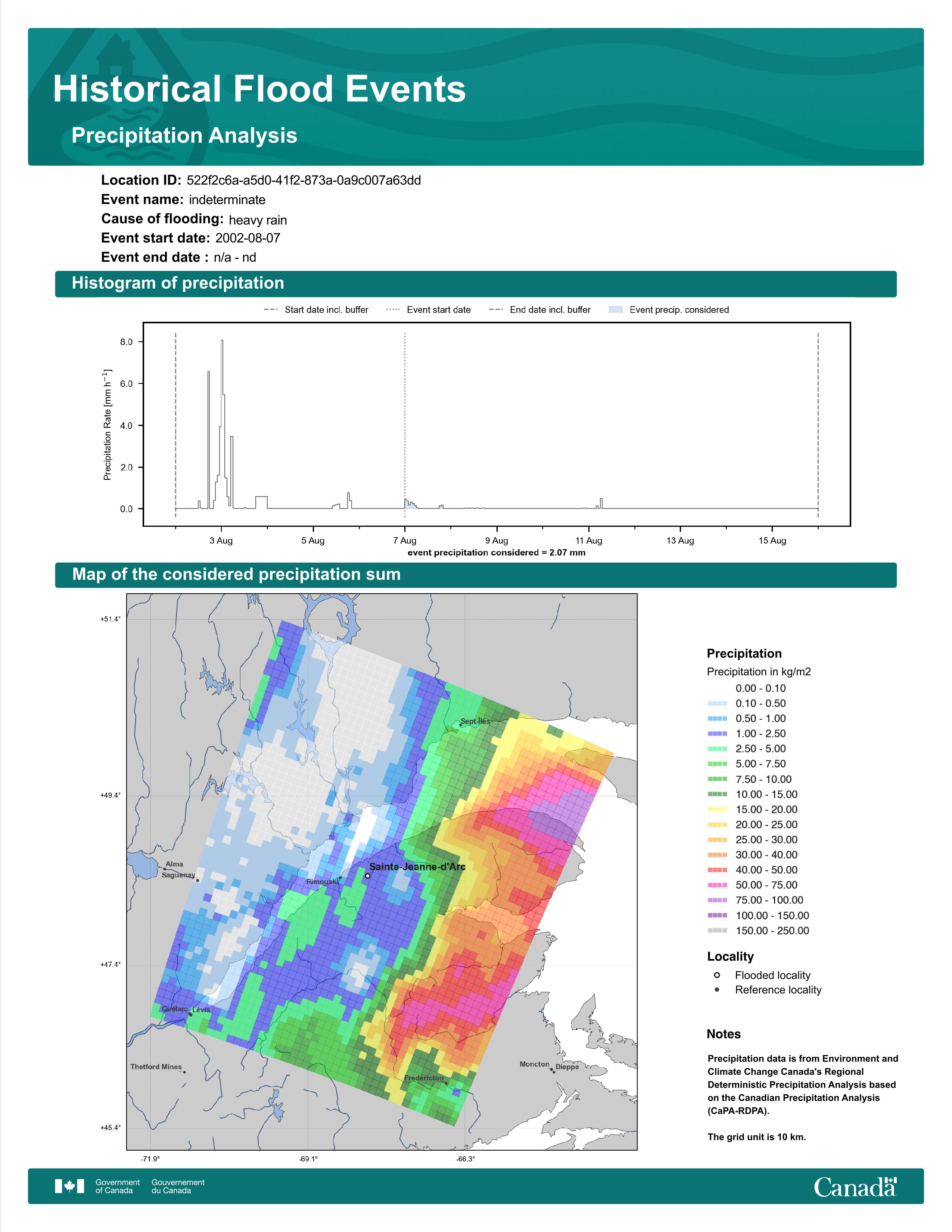
Task: Click the flooded house icon in header banner
Action: [x=116, y=55]
